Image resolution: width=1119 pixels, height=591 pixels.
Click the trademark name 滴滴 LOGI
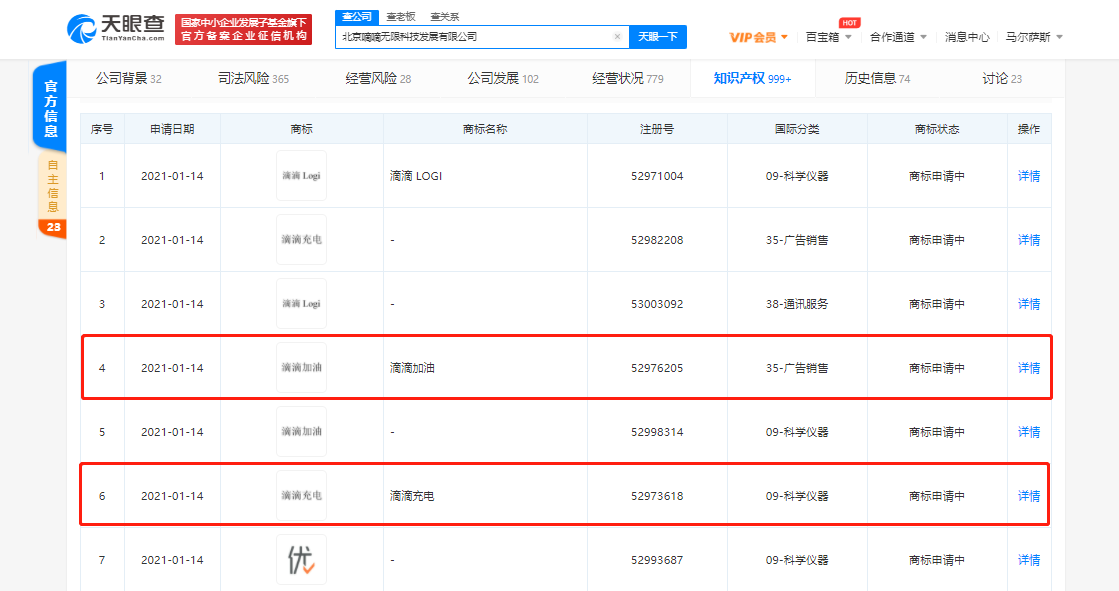pyautogui.click(x=415, y=176)
